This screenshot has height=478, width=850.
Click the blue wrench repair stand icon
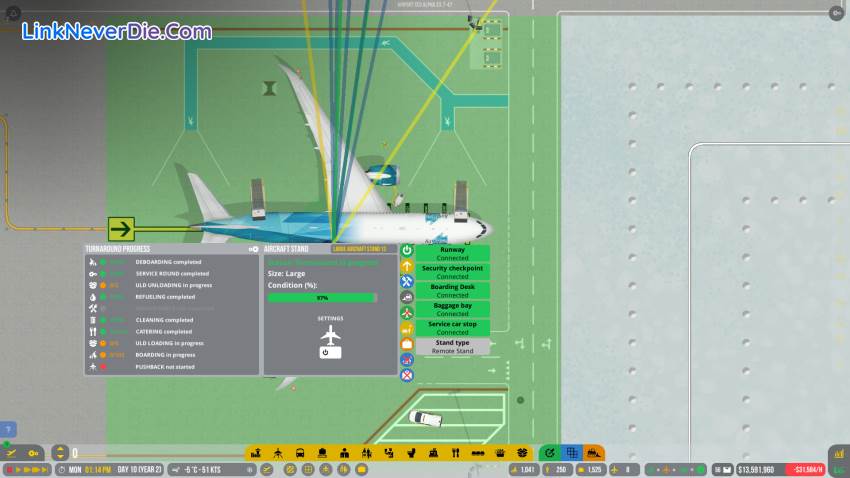(x=407, y=282)
